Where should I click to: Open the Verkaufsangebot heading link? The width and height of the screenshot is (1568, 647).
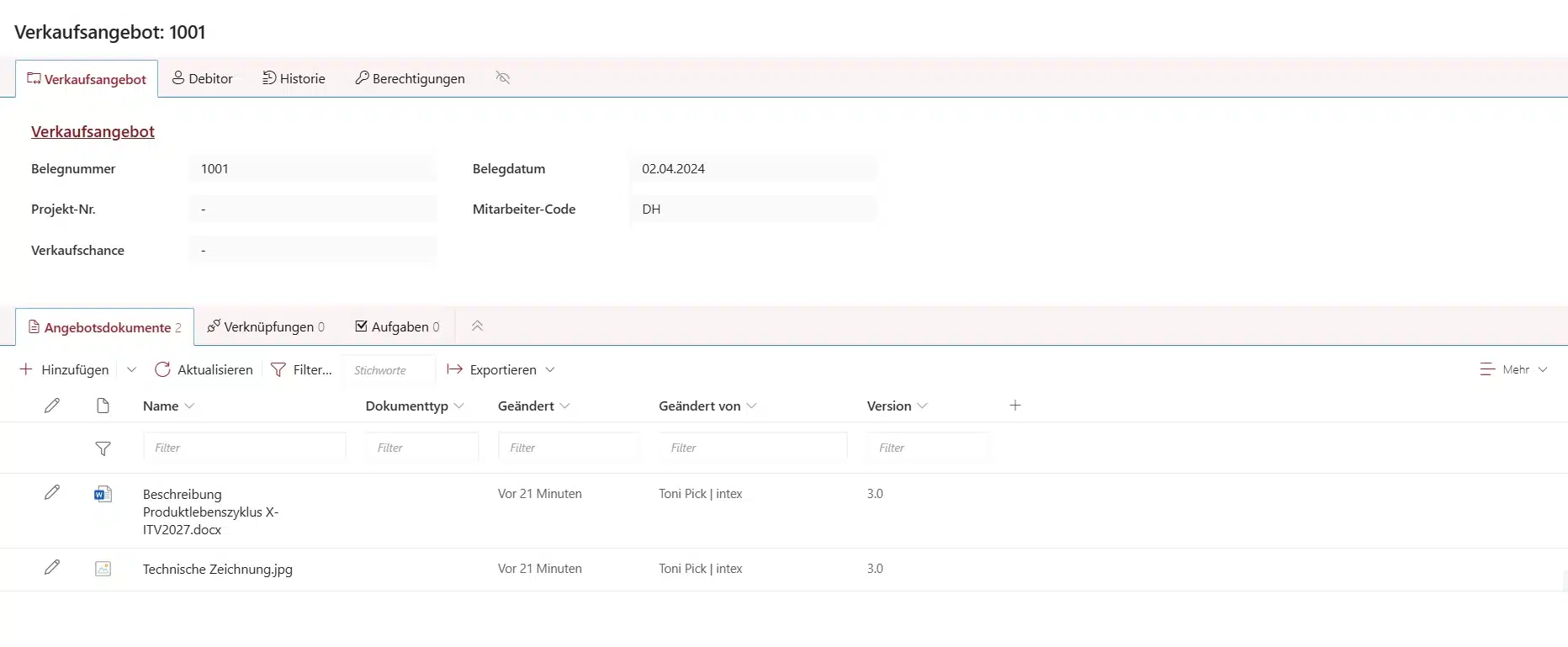pos(93,132)
